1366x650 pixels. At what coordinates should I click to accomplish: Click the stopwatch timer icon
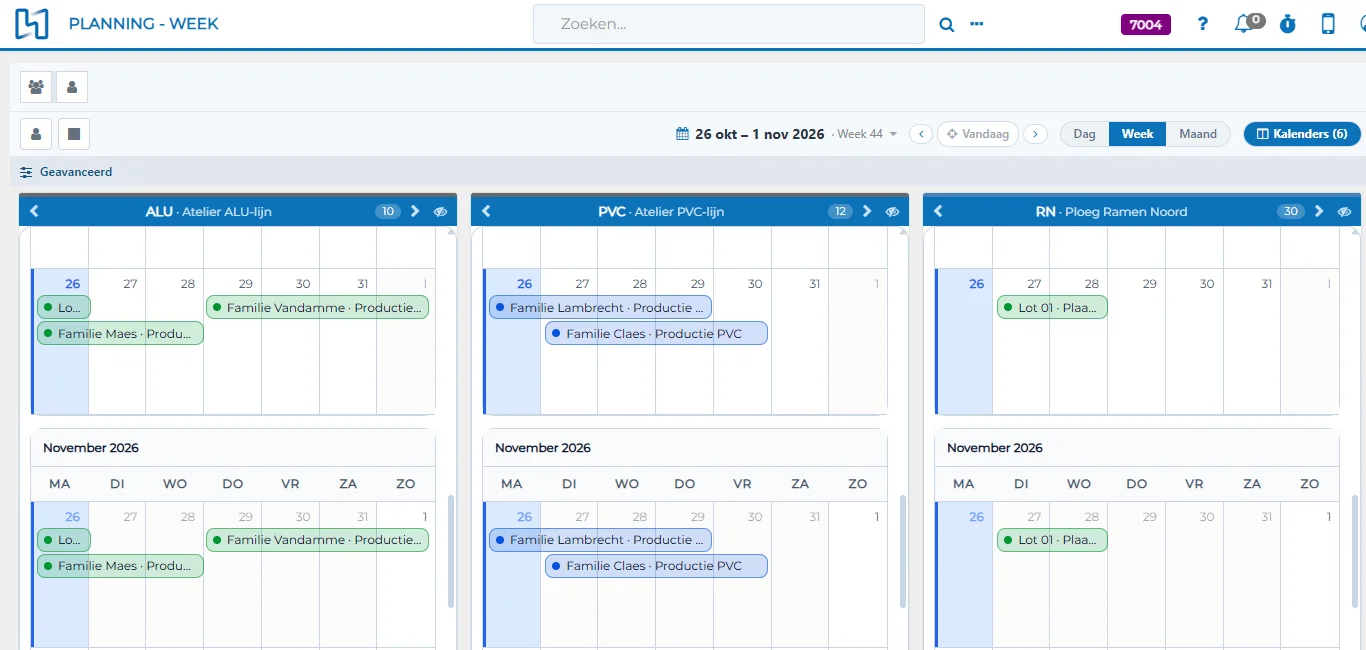[1288, 24]
